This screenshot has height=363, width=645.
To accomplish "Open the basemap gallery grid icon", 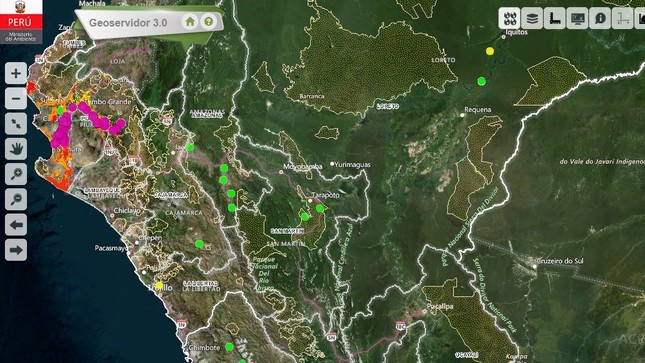I will coord(510,18).
